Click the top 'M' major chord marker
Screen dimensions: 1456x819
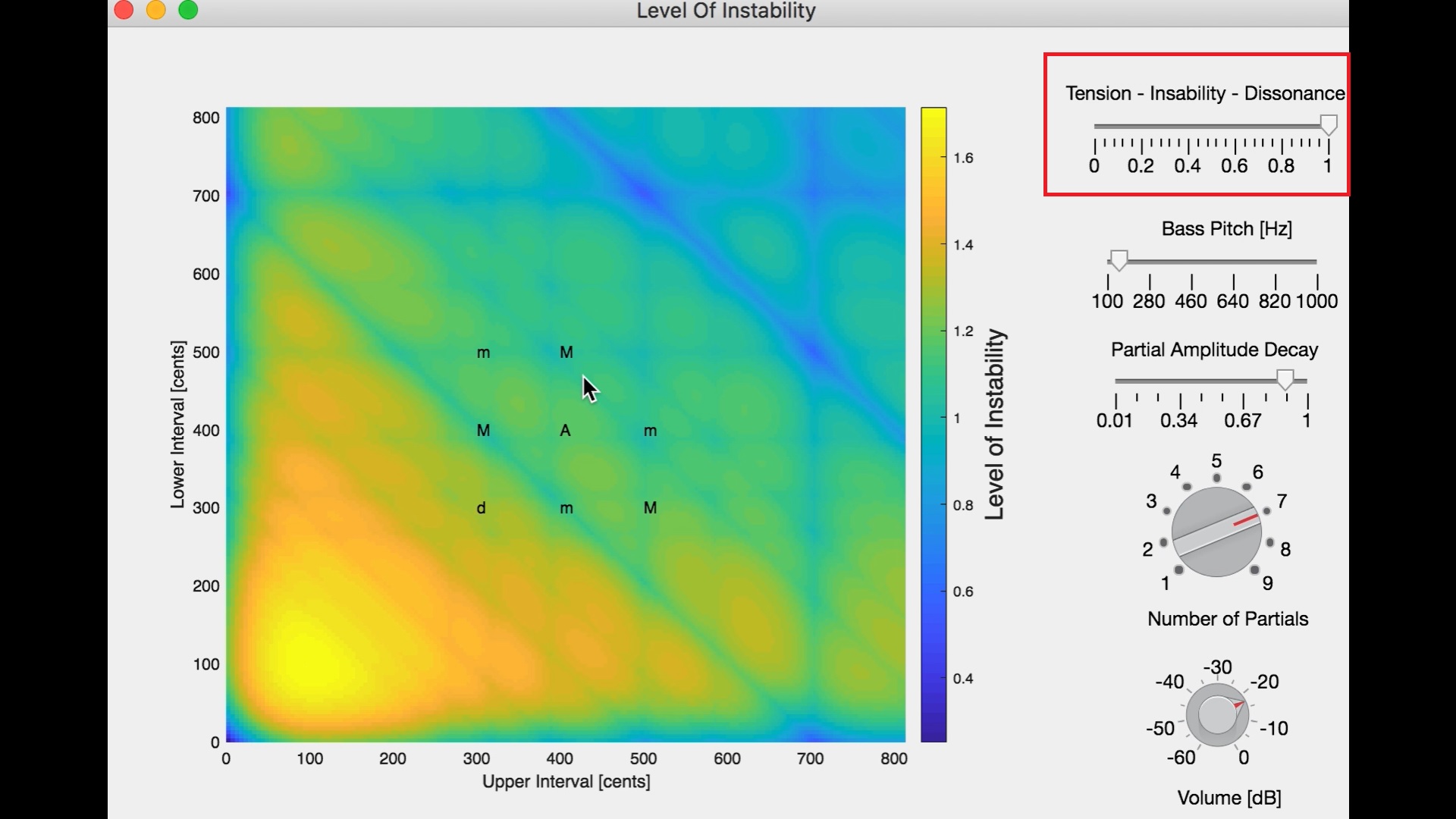566,351
